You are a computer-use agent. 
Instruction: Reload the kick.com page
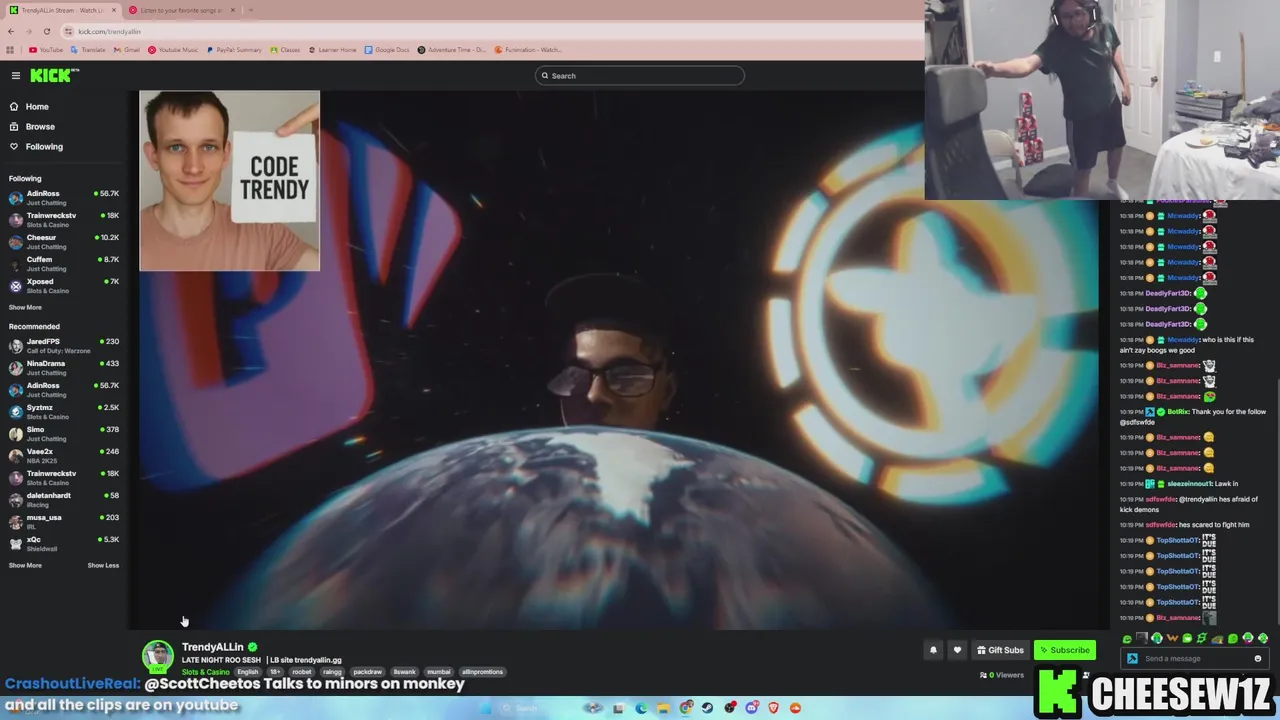(47, 31)
